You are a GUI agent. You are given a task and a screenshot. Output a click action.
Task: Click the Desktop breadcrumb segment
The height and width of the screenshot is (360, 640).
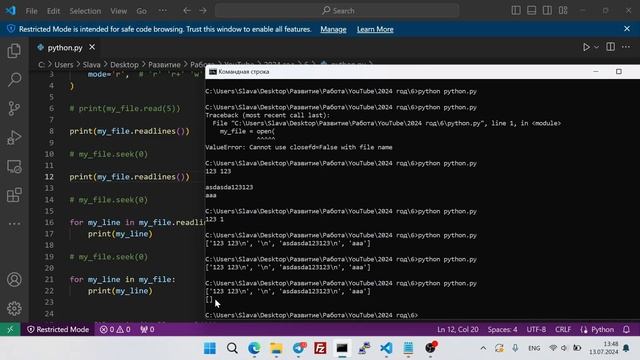(124, 65)
